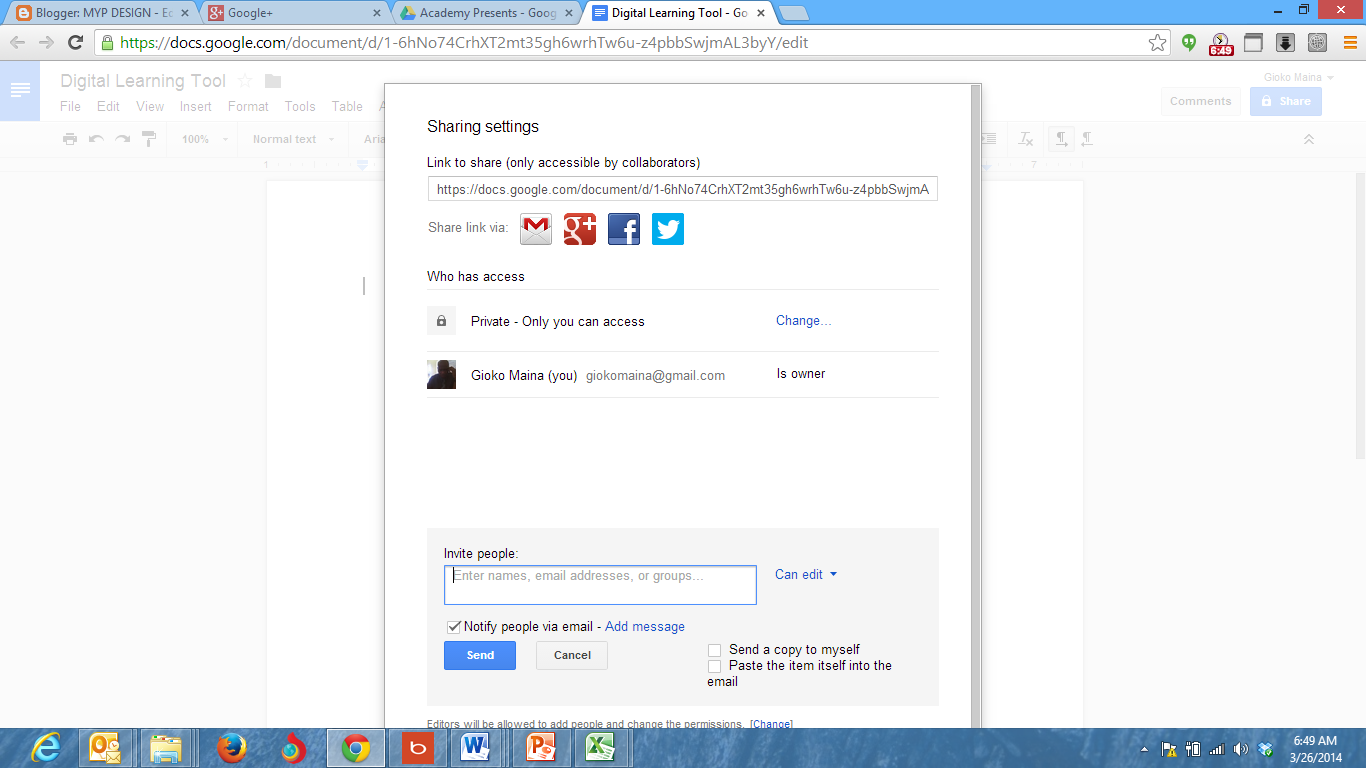Click the Comments button
Screen dimensions: 1366x768
(x=1201, y=101)
